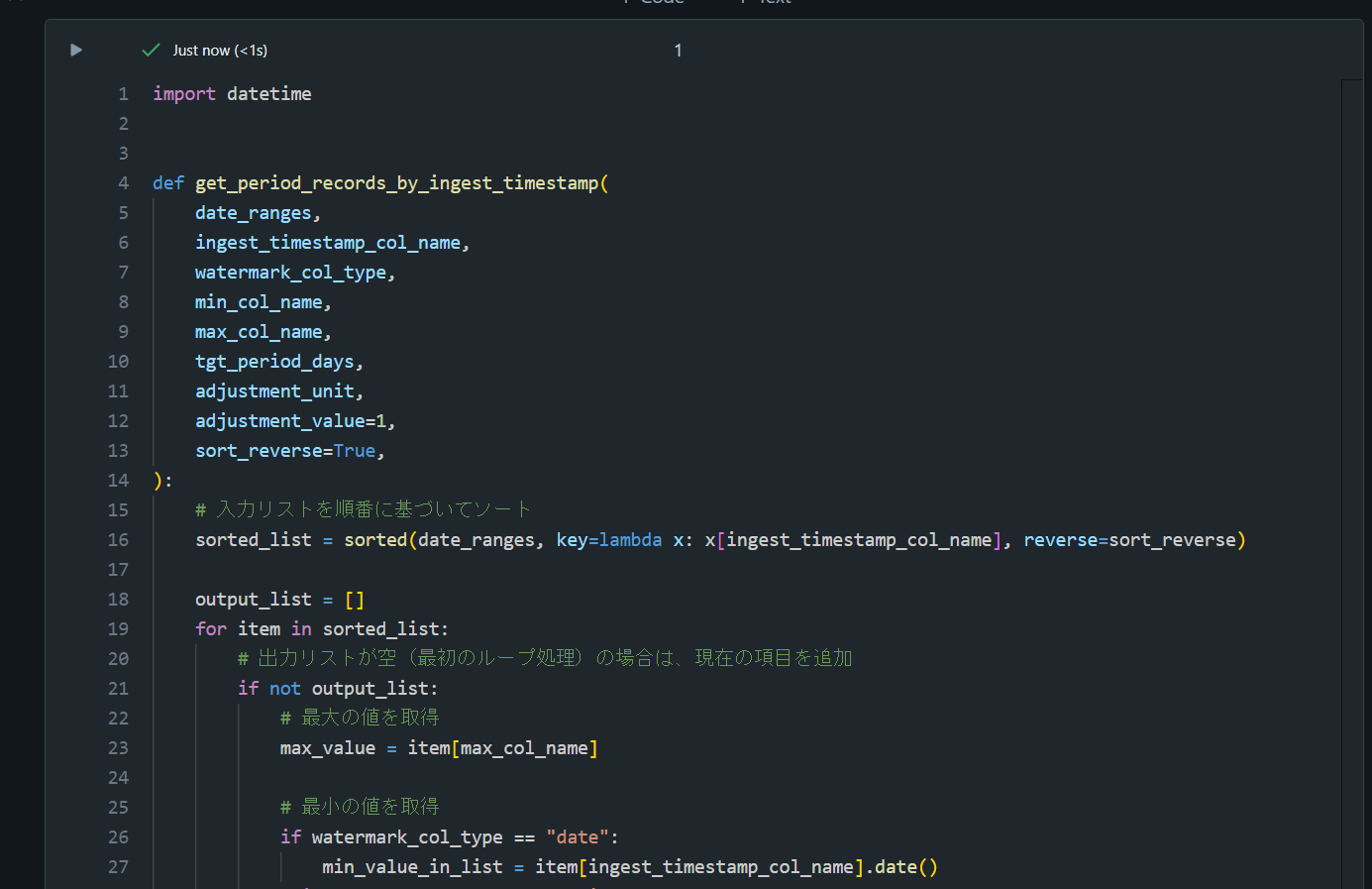The width and height of the screenshot is (1372, 889).
Task: Click 'max_value' variable on line 23
Action: [x=328, y=748]
